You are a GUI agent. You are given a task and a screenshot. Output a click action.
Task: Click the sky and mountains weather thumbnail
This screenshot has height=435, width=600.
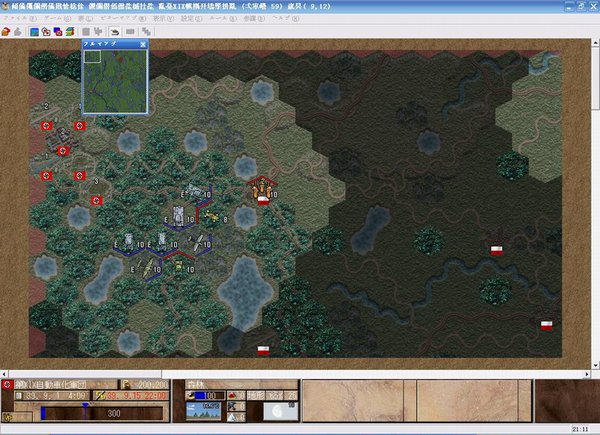tap(203, 412)
